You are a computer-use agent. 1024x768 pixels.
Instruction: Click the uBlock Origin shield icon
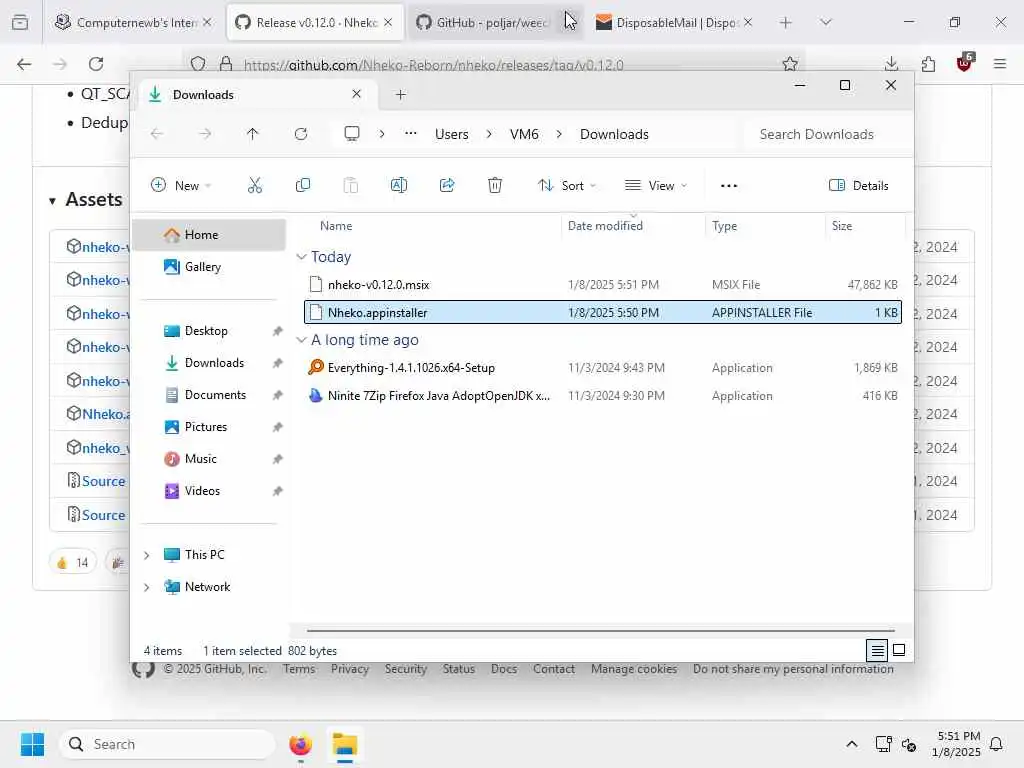pyautogui.click(x=965, y=63)
